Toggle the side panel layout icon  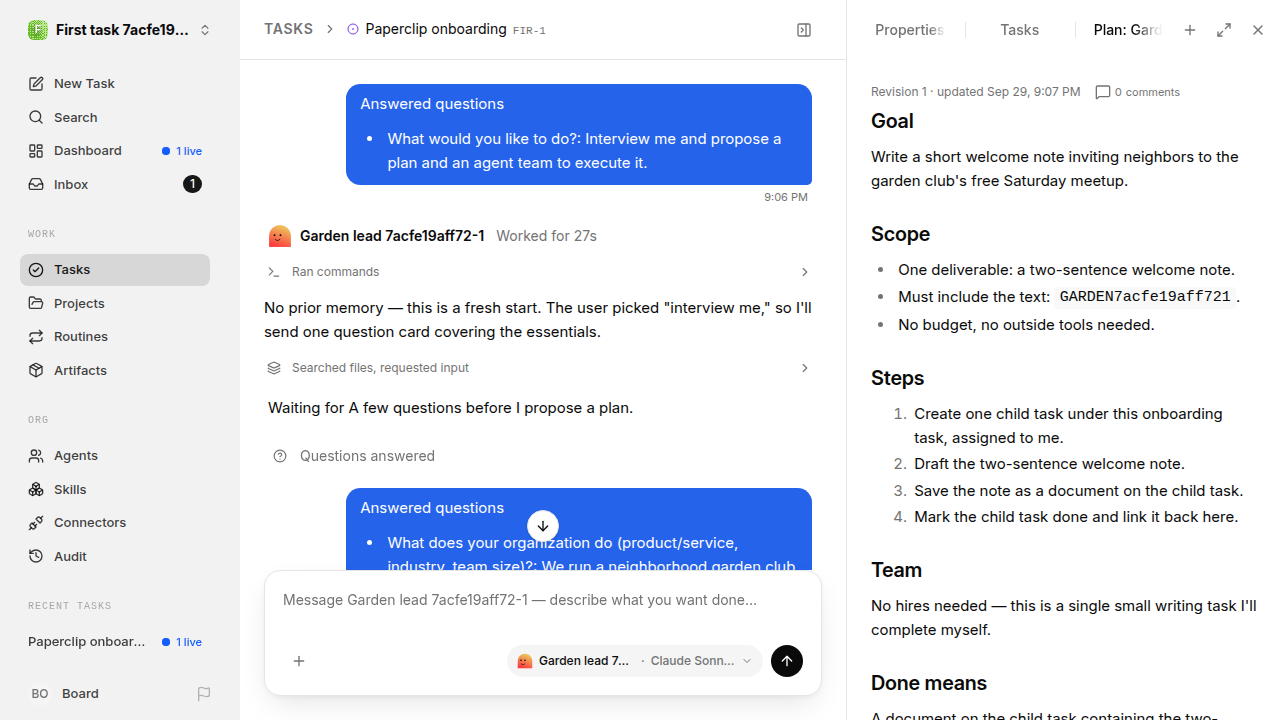804,30
